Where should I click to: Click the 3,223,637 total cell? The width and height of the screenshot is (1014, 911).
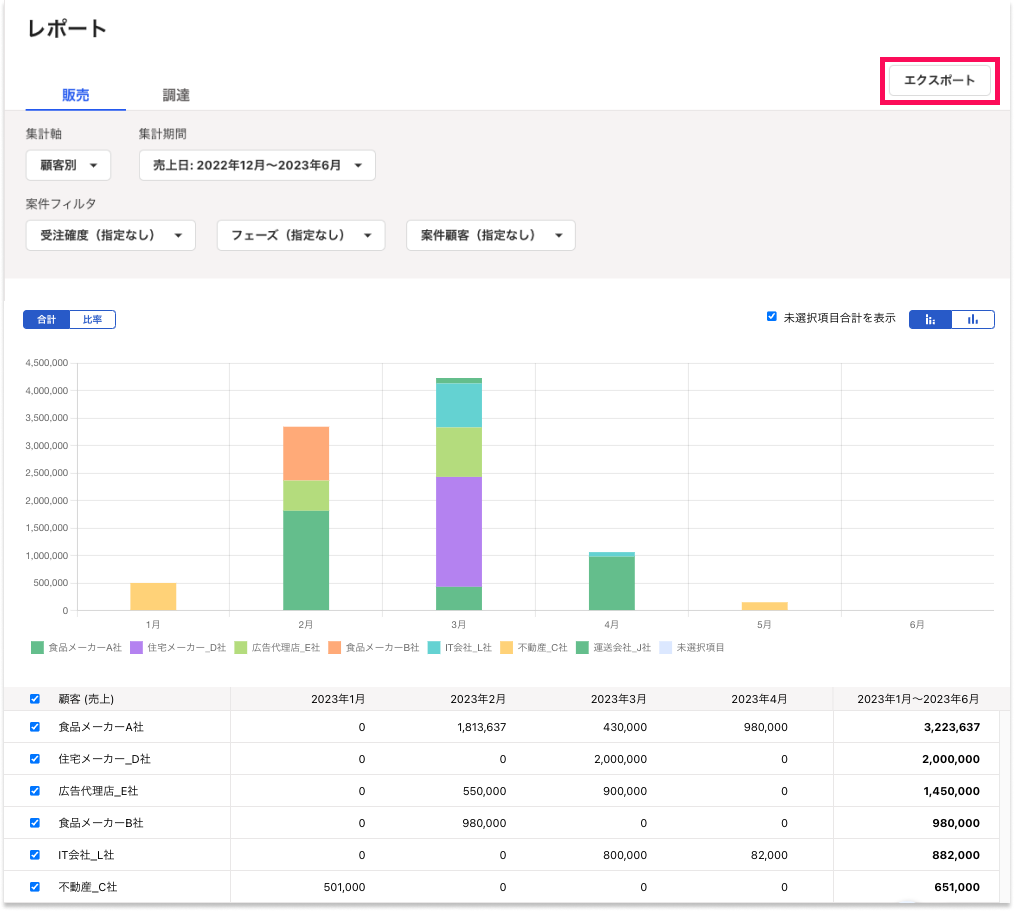952,727
